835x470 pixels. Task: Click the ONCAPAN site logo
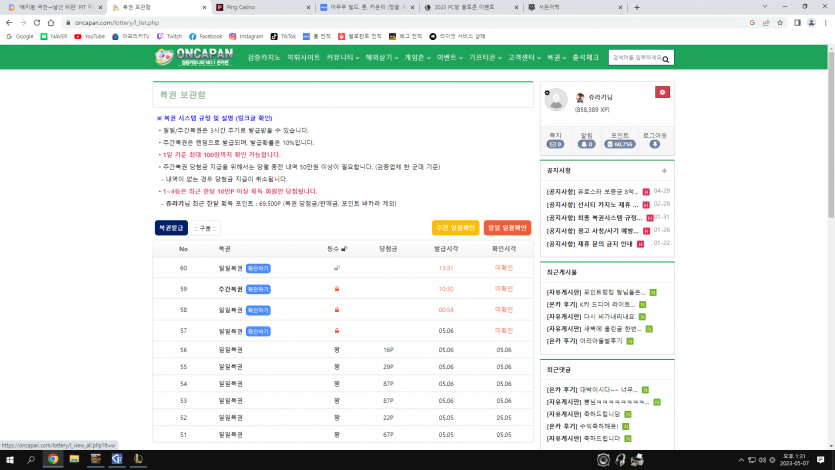click(194, 57)
